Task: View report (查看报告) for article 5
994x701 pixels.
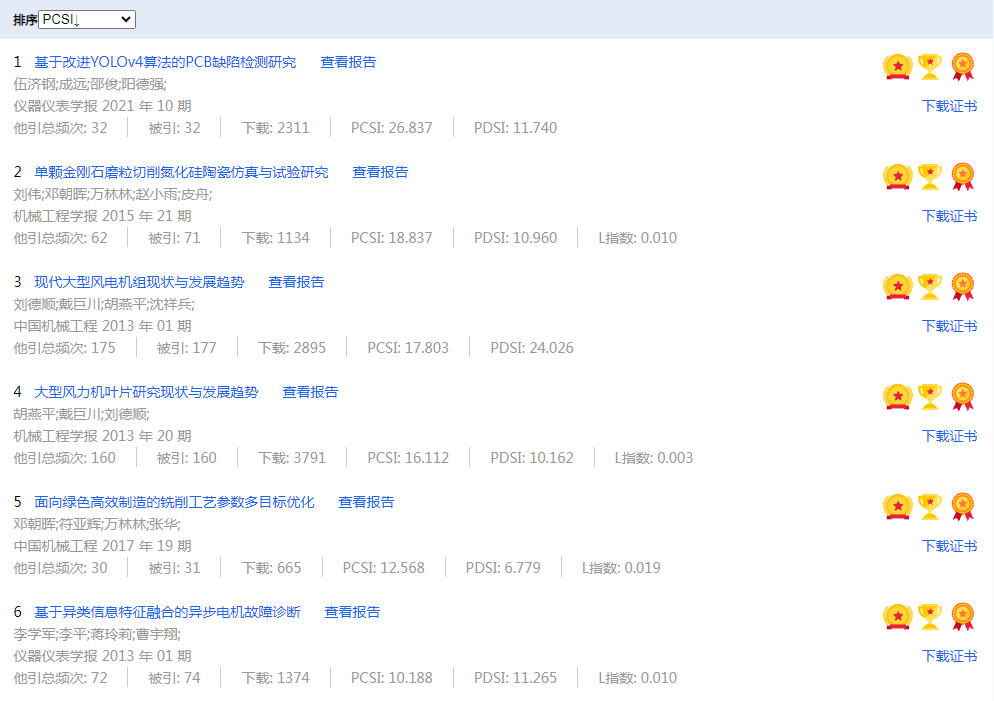Action: click(366, 502)
